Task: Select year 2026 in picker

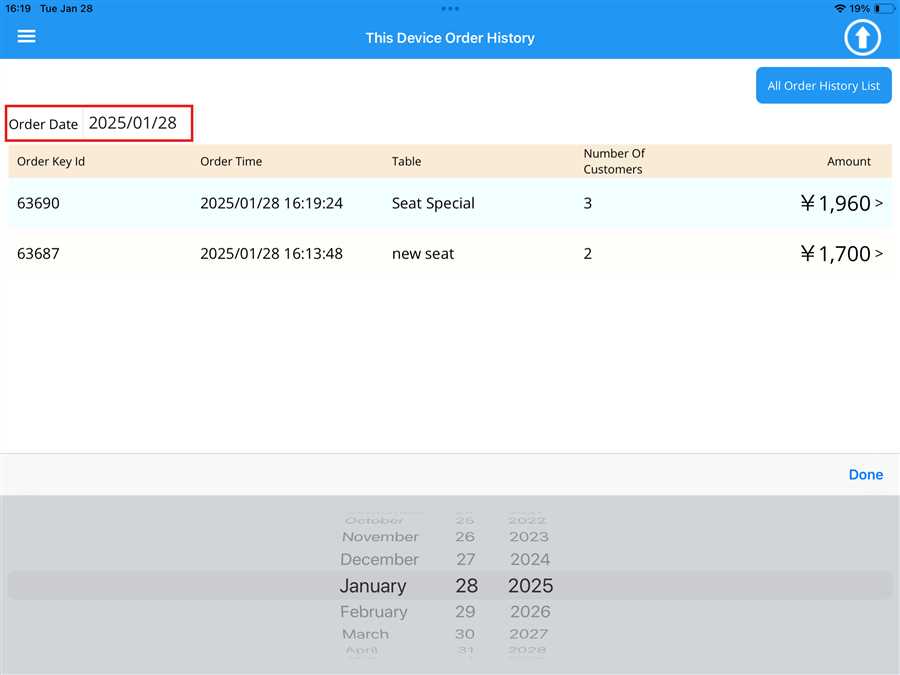Action: pyautogui.click(x=530, y=611)
